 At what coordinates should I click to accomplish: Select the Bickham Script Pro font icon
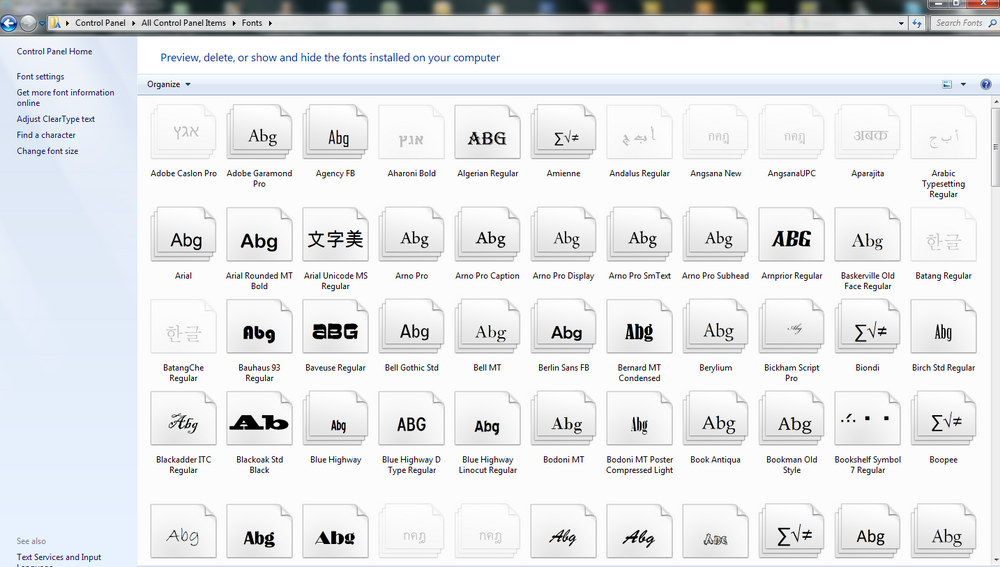791,327
